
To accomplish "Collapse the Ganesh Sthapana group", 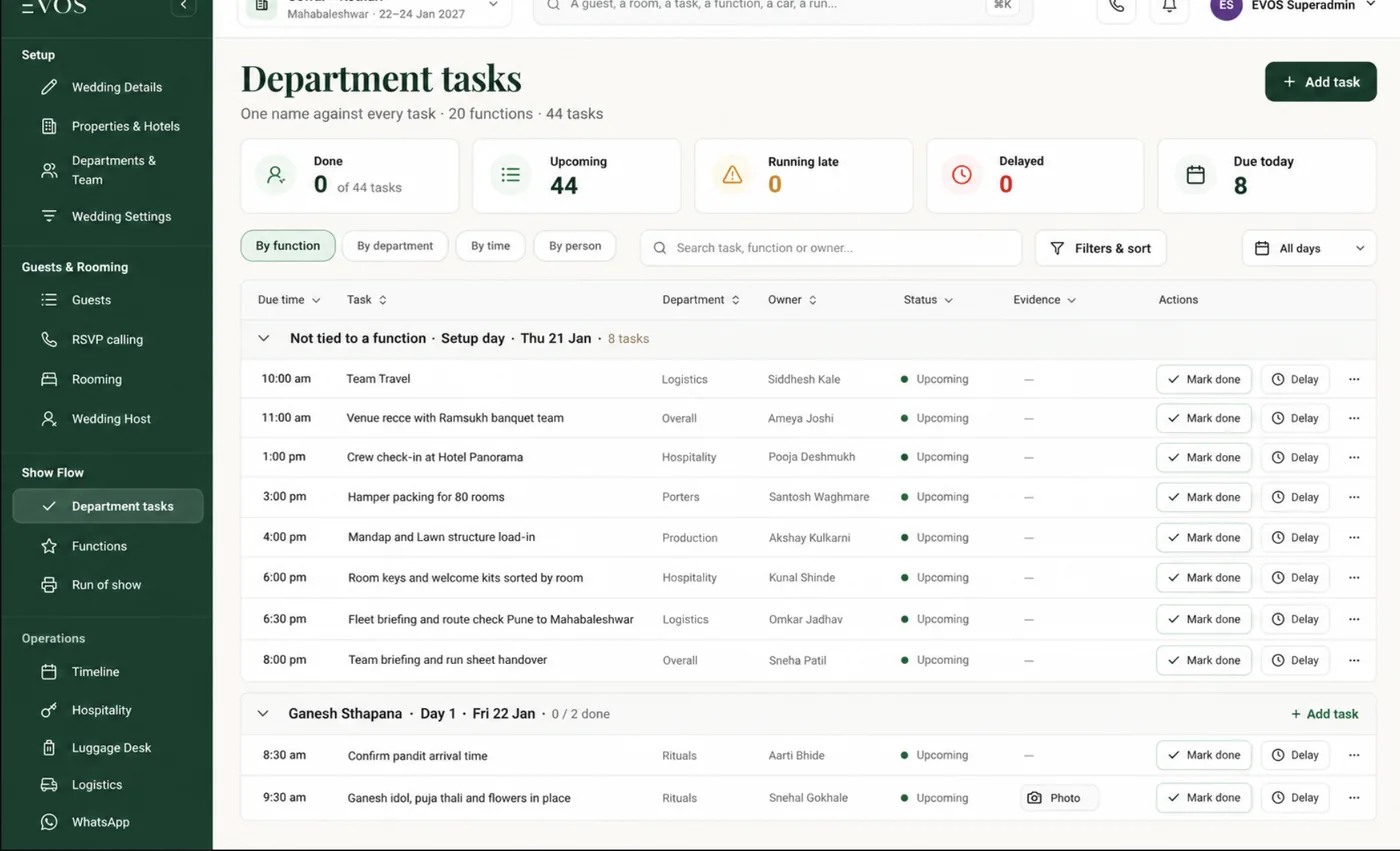I will (x=263, y=714).
